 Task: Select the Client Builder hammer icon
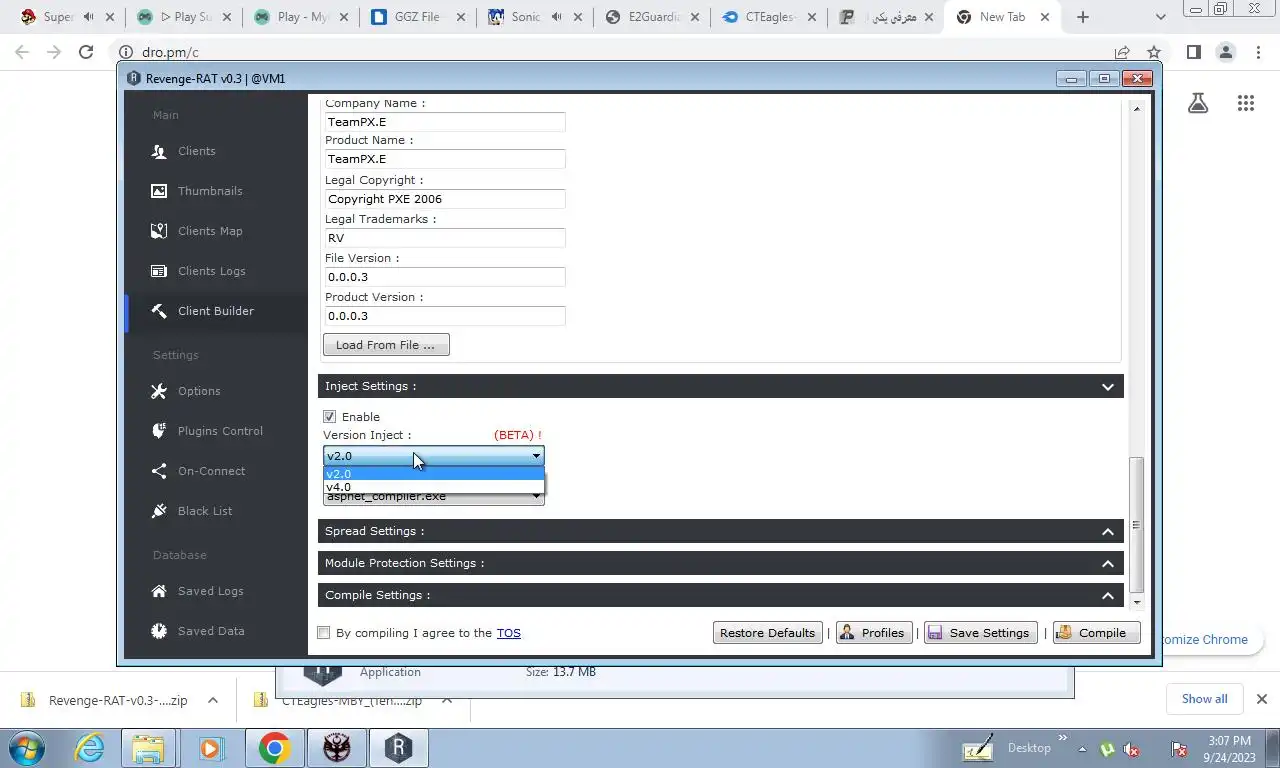pyautogui.click(x=159, y=311)
